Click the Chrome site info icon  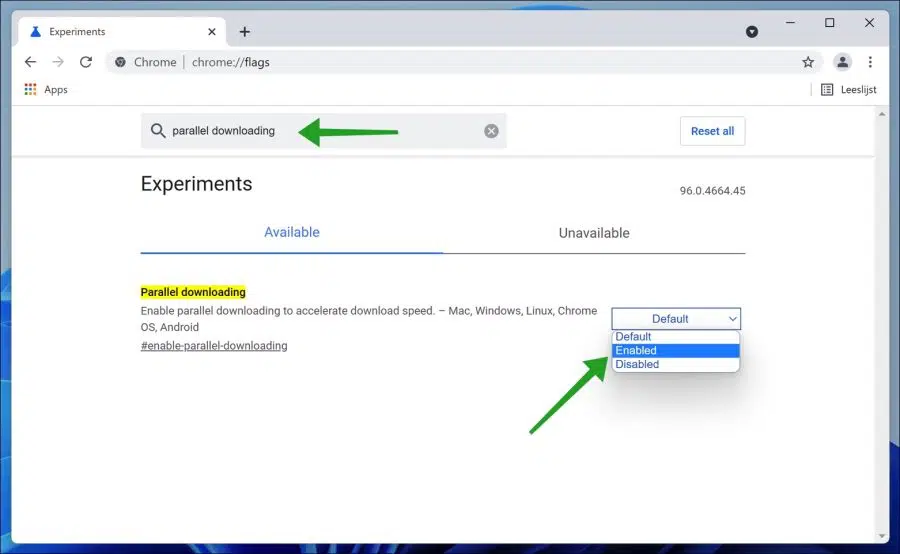pyautogui.click(x=120, y=62)
